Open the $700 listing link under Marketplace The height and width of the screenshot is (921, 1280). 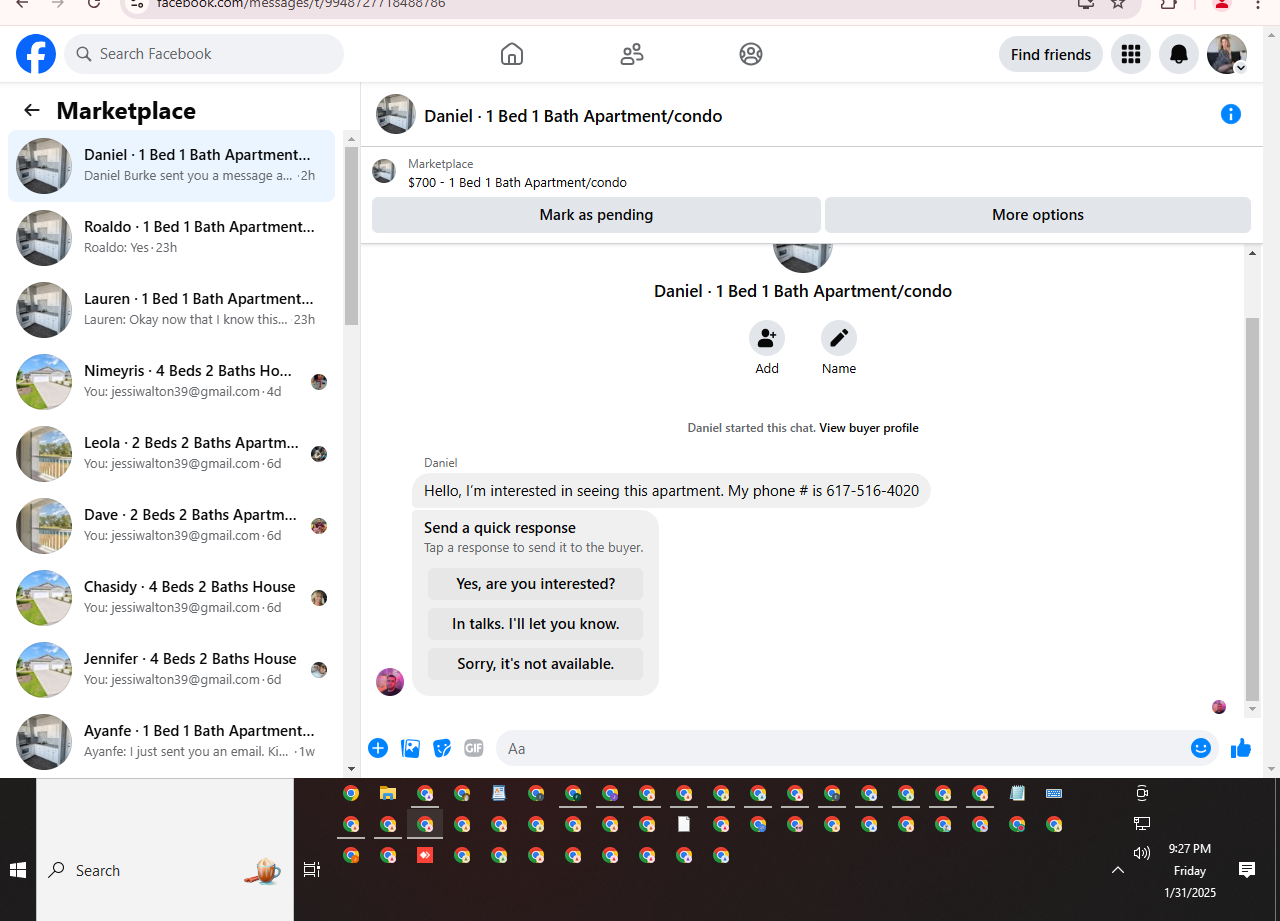(517, 183)
